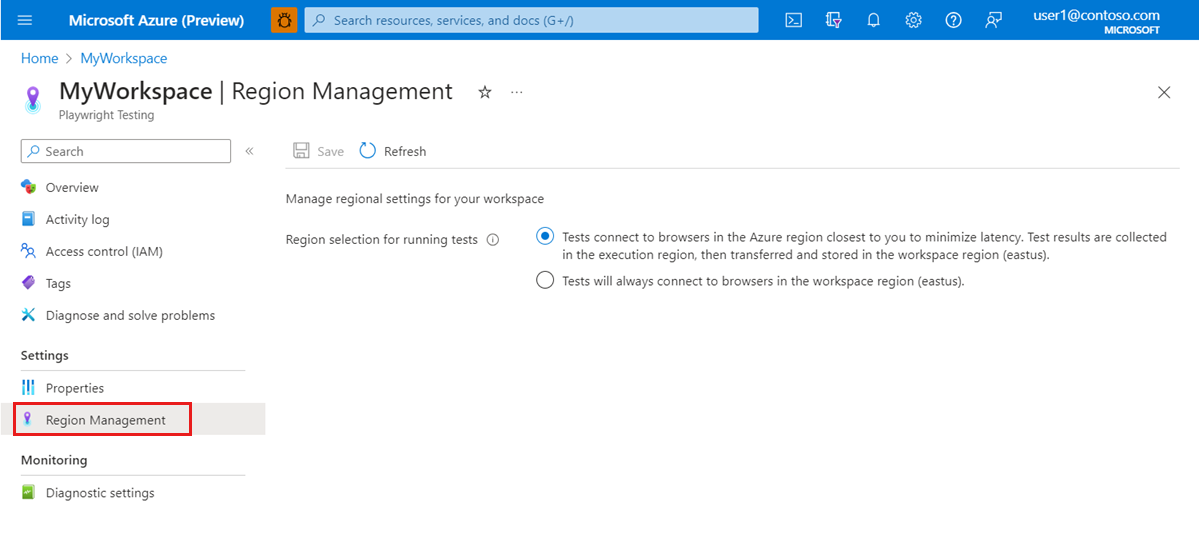The height and width of the screenshot is (546, 1199).
Task: Click the Home breadcrumb link
Action: point(39,58)
